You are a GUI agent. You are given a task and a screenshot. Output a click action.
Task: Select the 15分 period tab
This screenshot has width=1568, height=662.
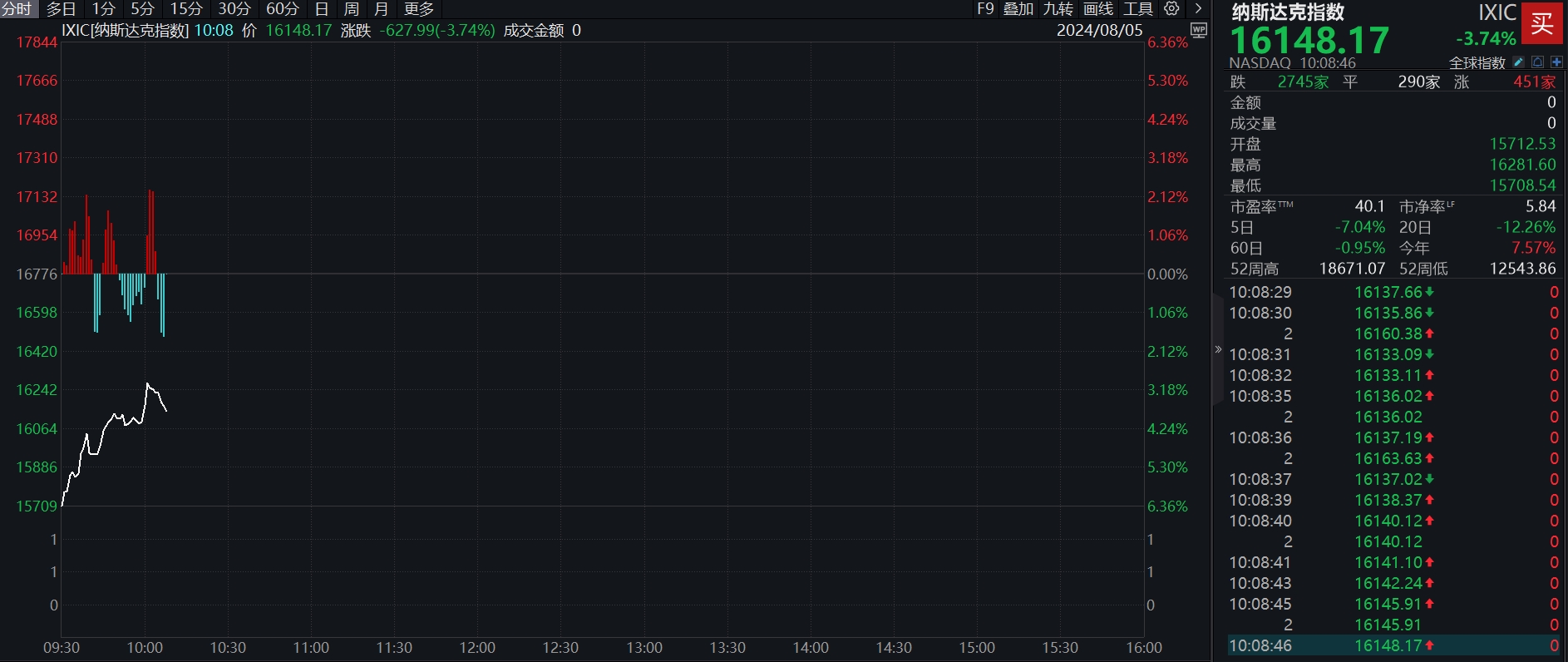[186, 9]
